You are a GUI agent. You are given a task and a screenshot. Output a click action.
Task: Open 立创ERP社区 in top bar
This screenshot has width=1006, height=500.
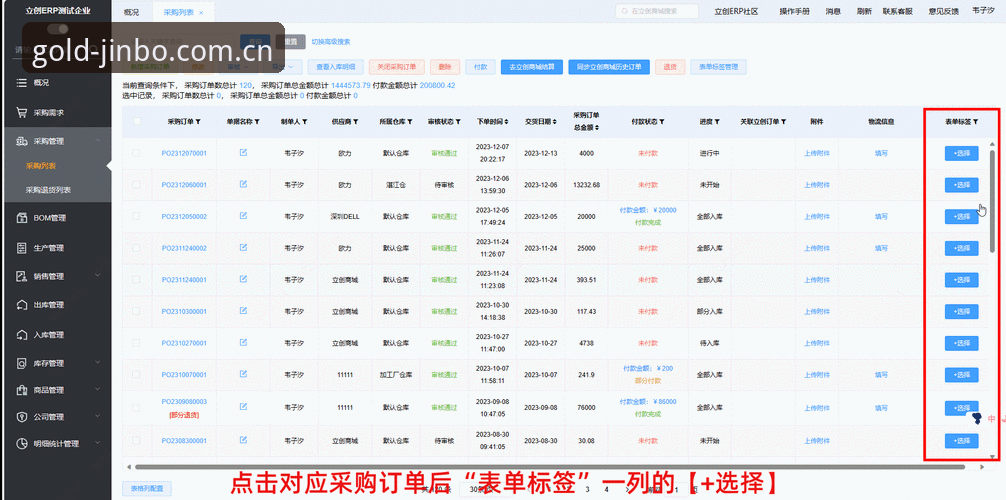click(736, 12)
